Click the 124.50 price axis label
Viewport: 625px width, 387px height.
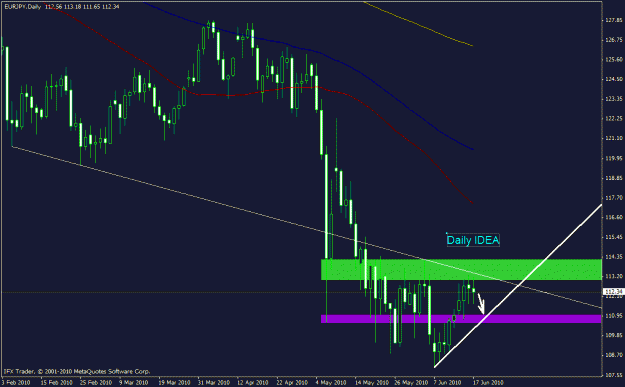[x=614, y=79]
